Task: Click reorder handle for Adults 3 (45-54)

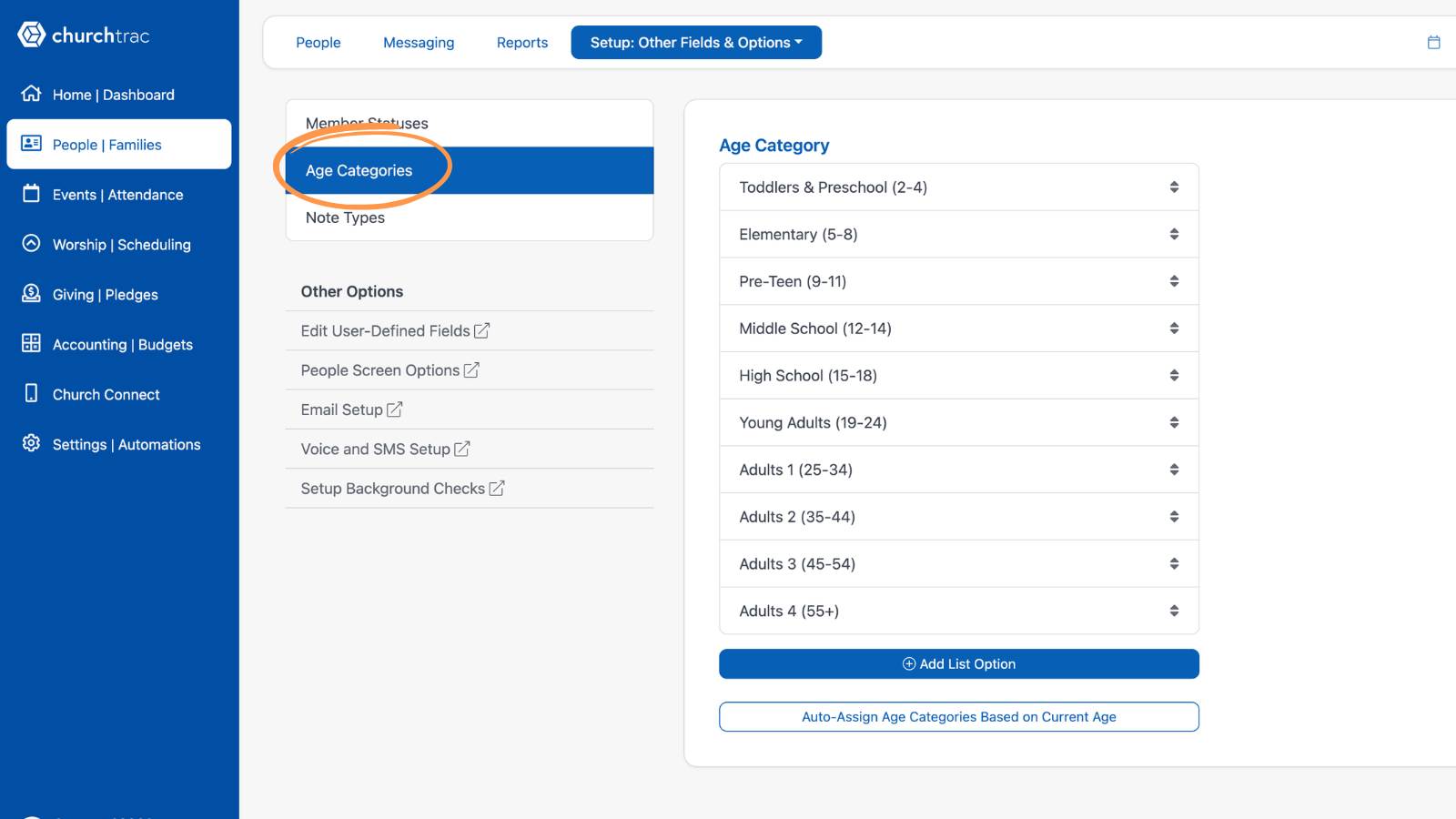Action: (1174, 563)
